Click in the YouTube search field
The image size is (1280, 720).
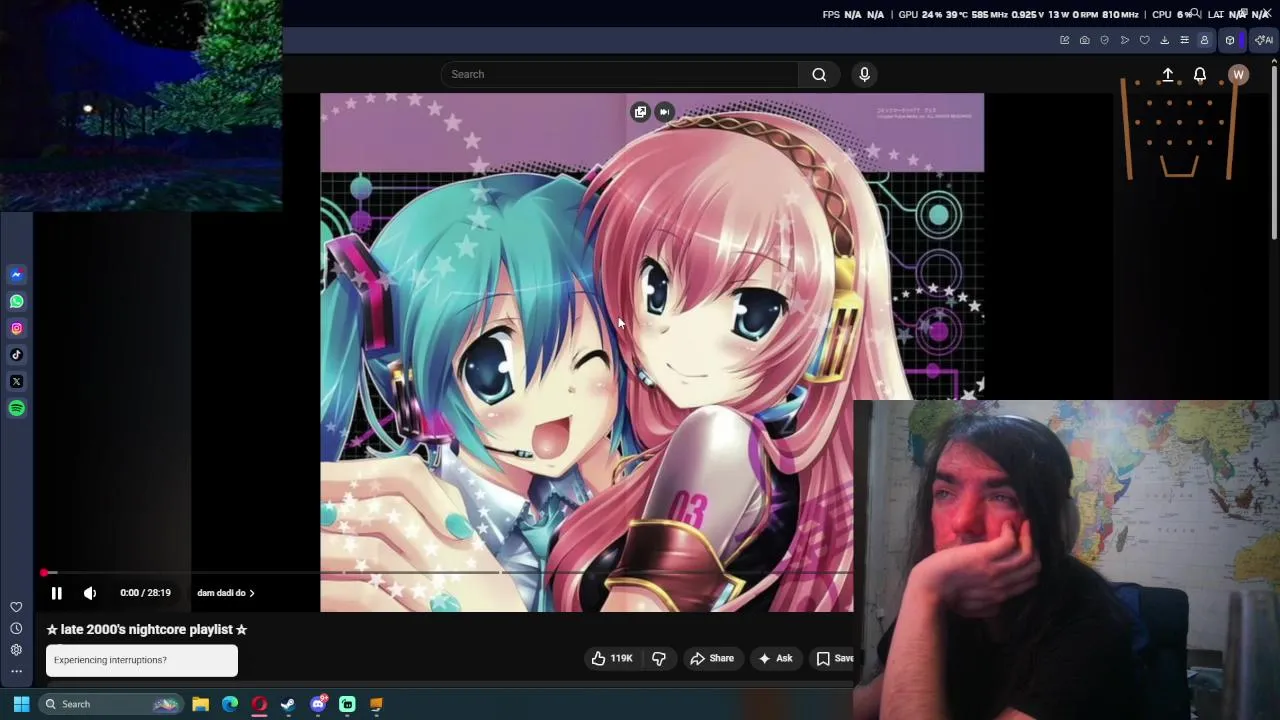point(620,74)
